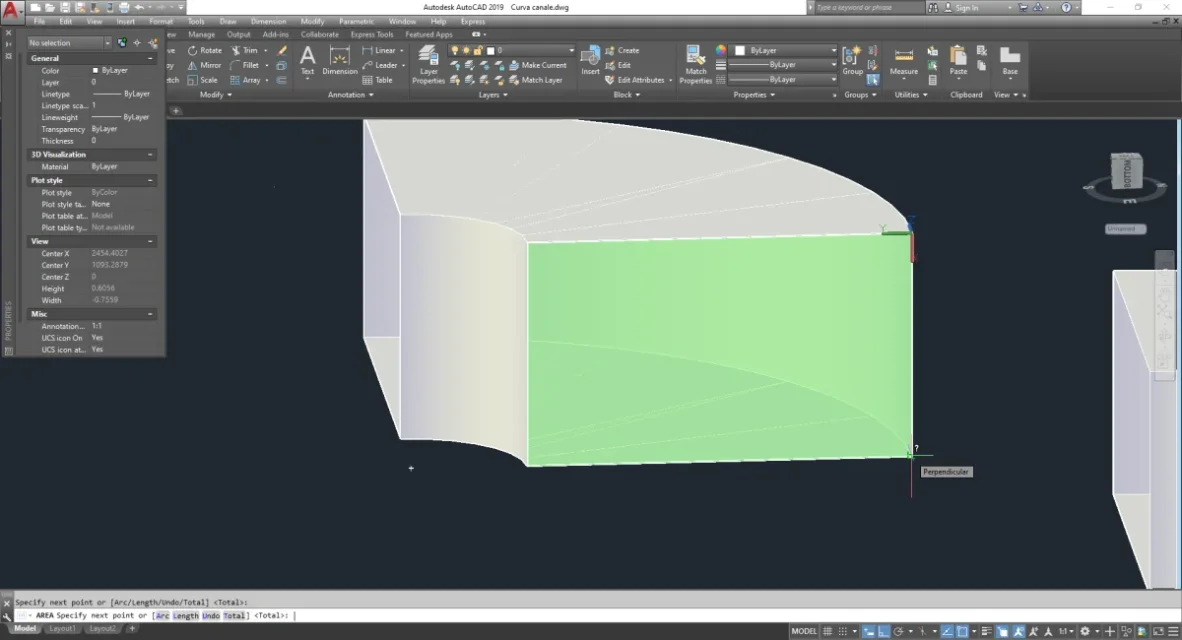This screenshot has height=640, width=1182.
Task: Click the Paste button
Action: coord(958,62)
